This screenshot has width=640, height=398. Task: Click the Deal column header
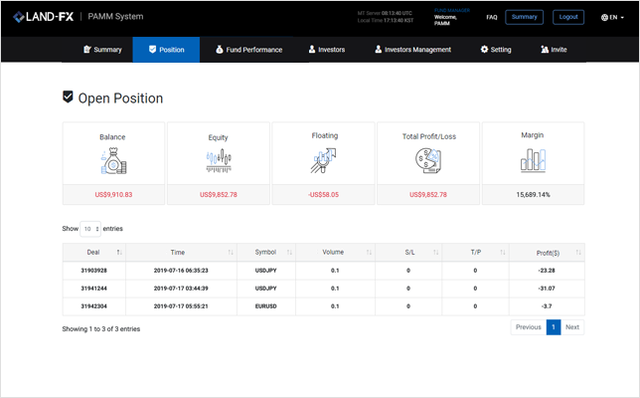(94, 252)
